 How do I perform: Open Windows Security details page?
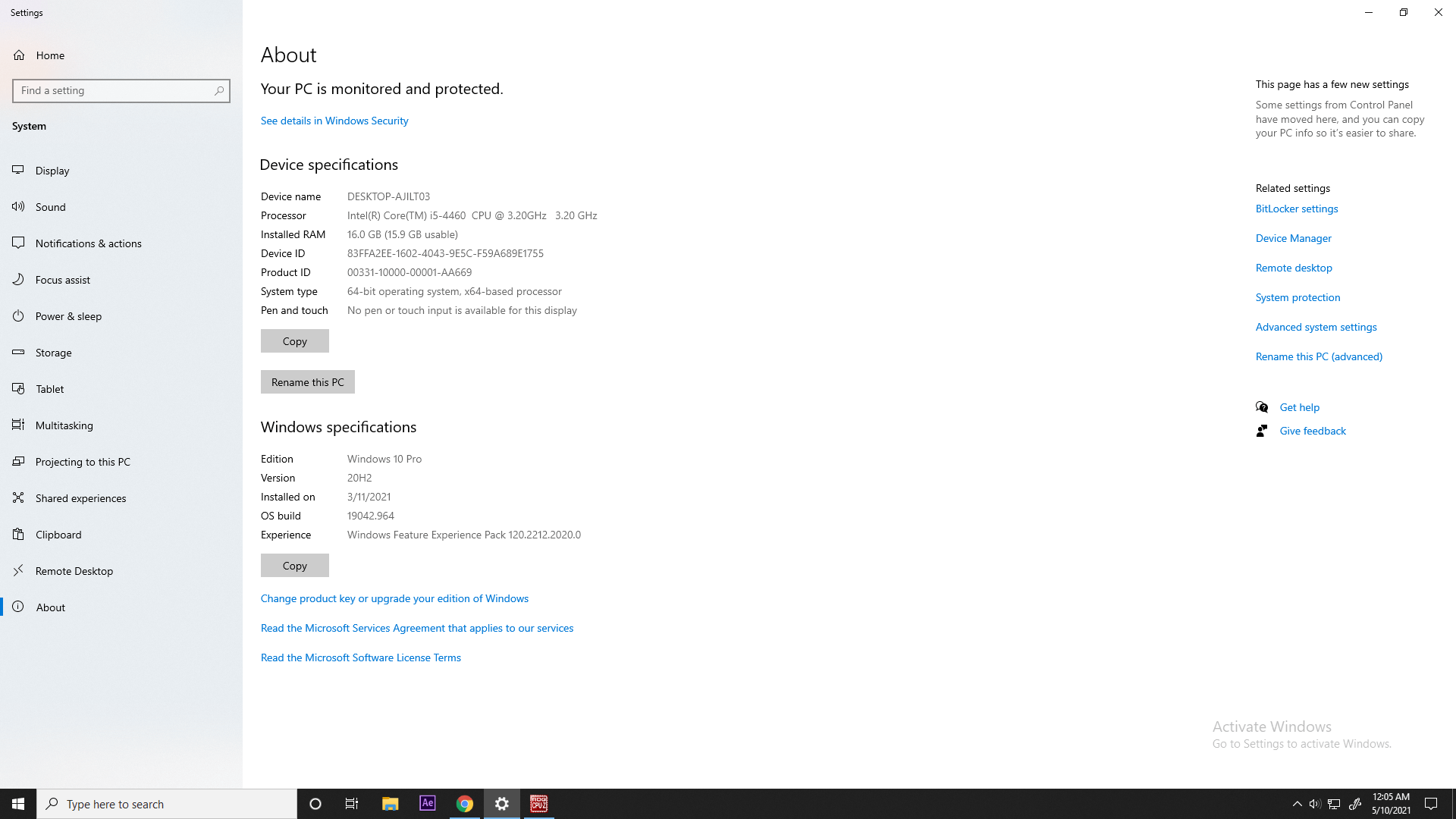pyautogui.click(x=334, y=120)
